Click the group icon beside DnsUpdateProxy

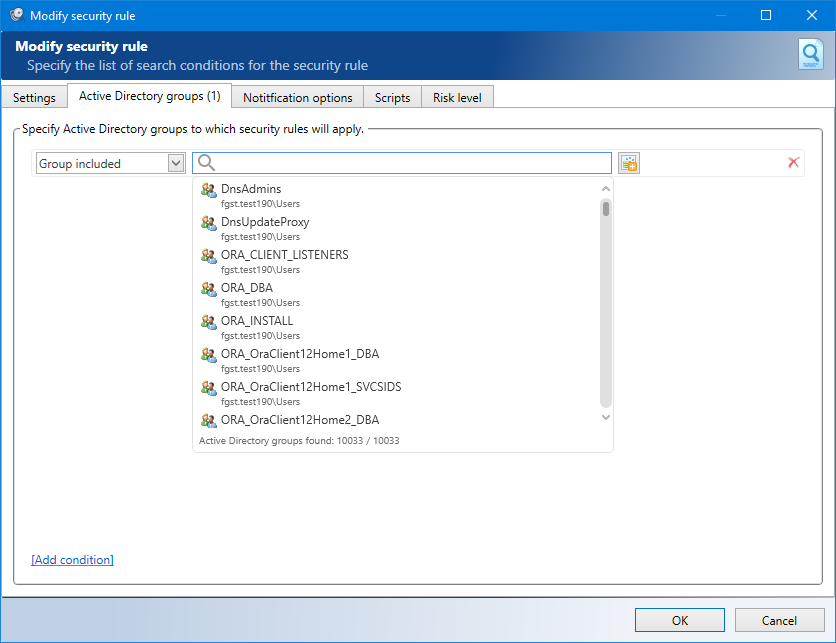point(208,222)
